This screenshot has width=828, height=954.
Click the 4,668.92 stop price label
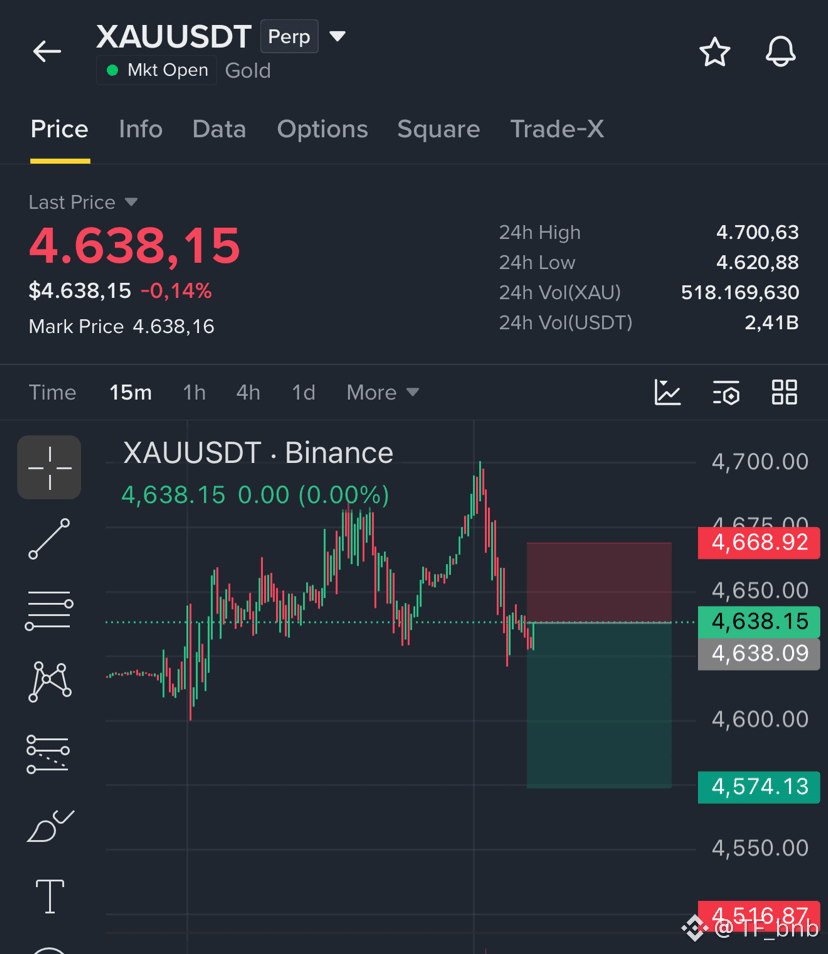[x=759, y=542]
